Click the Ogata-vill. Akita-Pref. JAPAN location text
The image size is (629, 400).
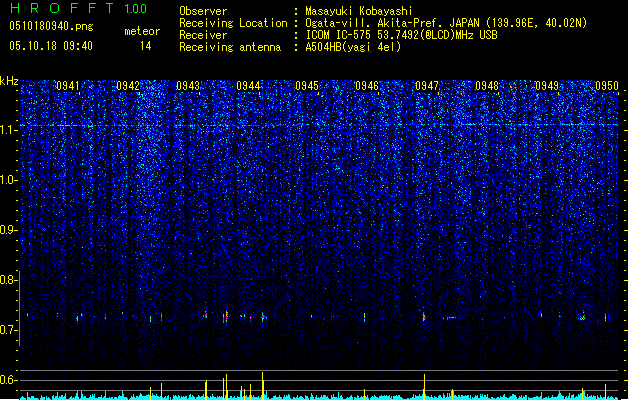coord(446,23)
